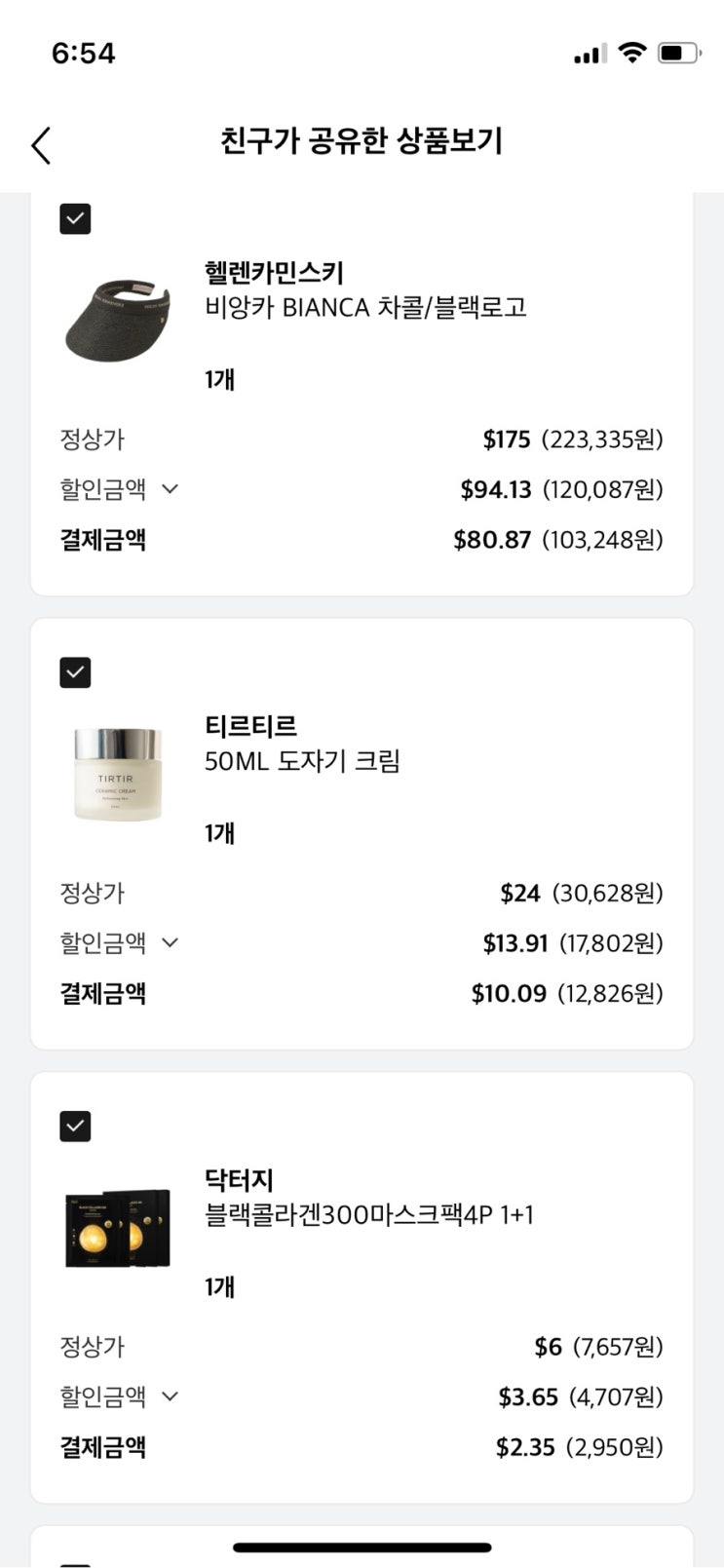Tap the back arrow icon

click(41, 145)
